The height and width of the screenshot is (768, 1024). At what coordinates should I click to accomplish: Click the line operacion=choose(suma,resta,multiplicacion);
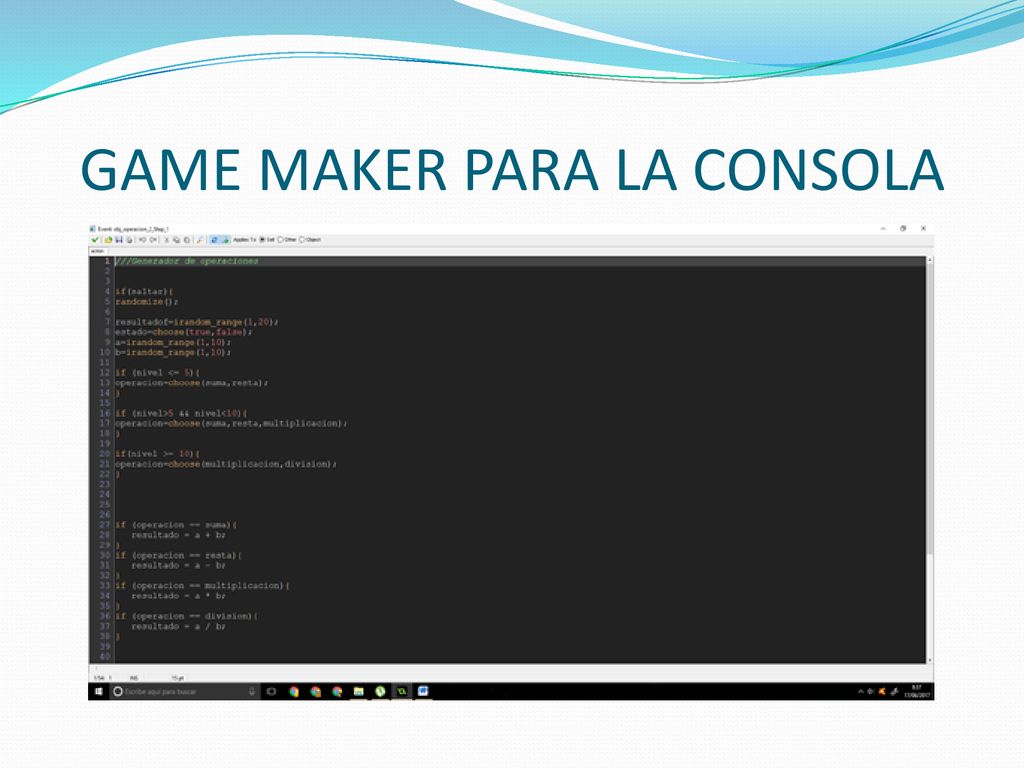pos(231,423)
